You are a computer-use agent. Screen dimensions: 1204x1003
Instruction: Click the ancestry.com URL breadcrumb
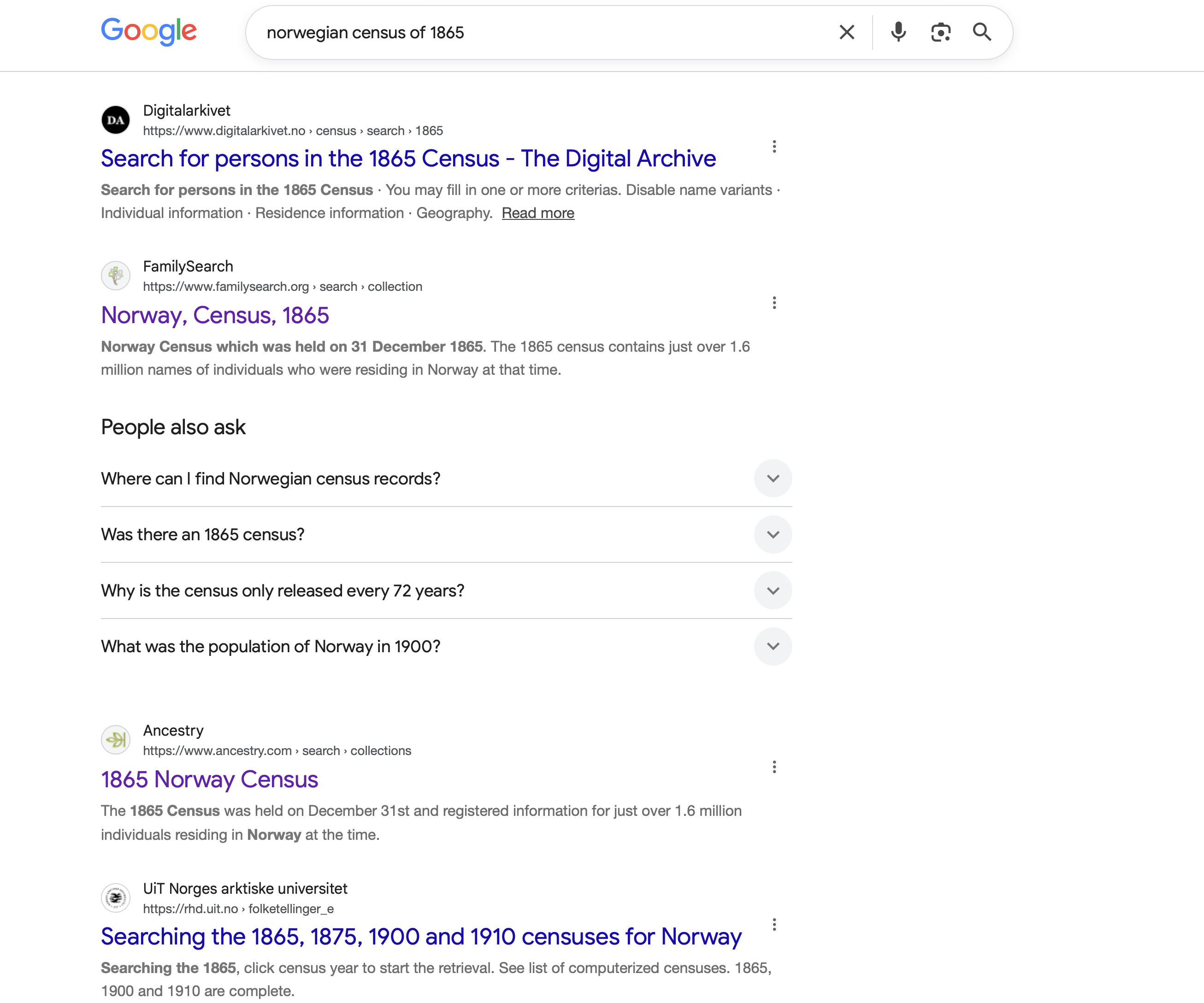(277, 751)
